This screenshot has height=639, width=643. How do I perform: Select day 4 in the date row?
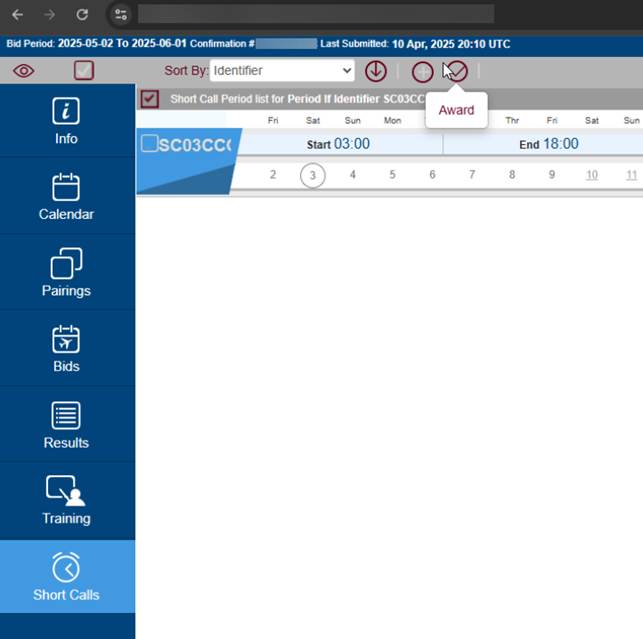click(352, 175)
